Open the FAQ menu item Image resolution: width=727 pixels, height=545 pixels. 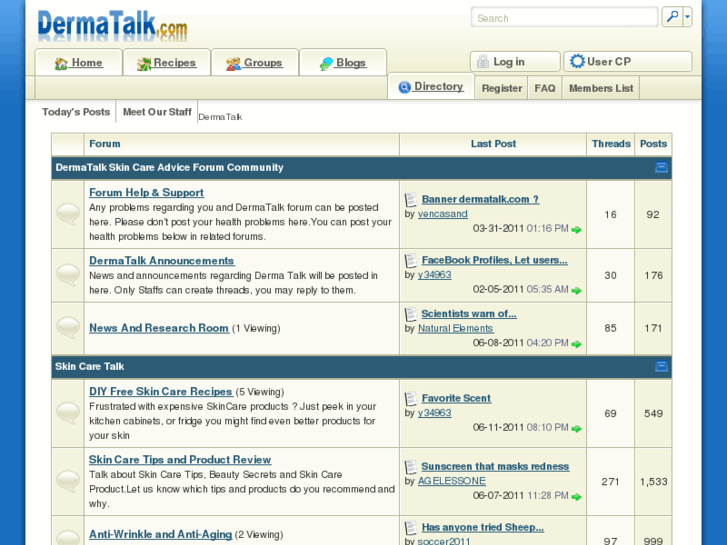coord(545,88)
